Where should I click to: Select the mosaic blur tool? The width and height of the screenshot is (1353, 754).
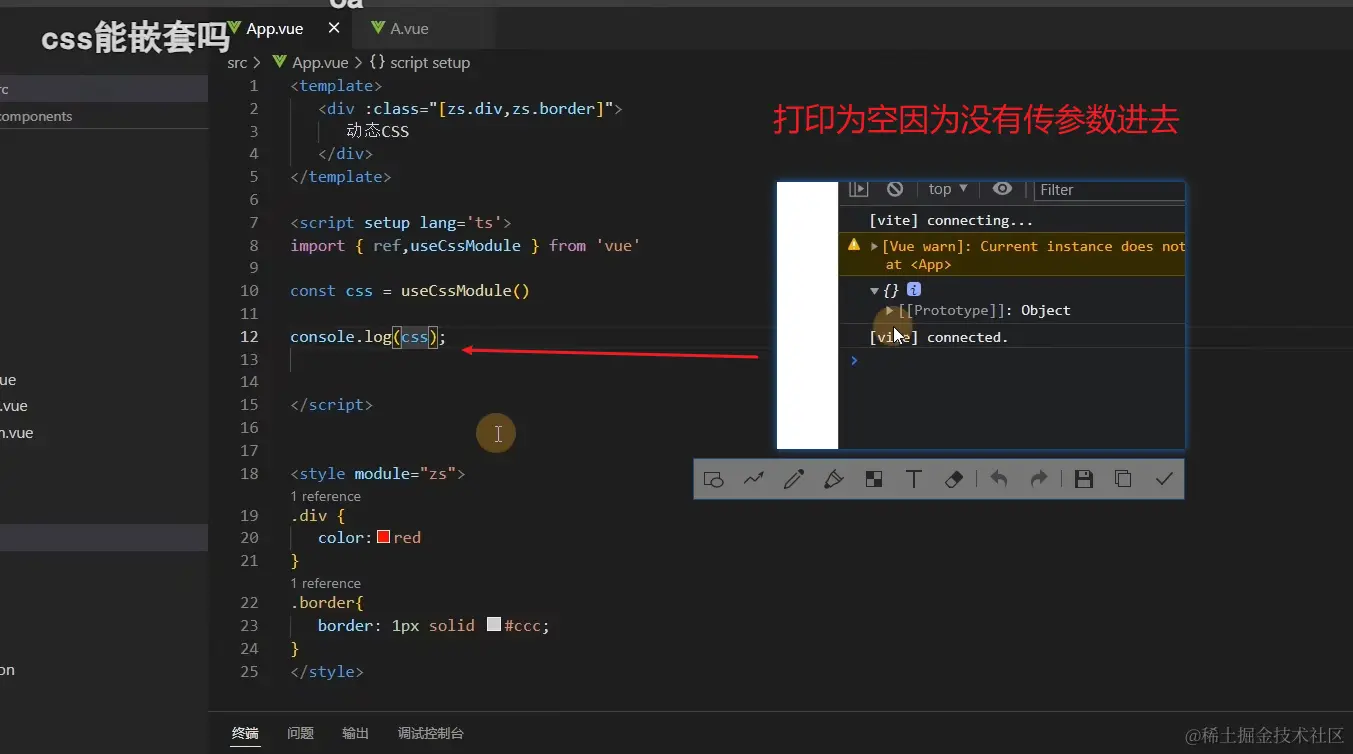point(874,479)
